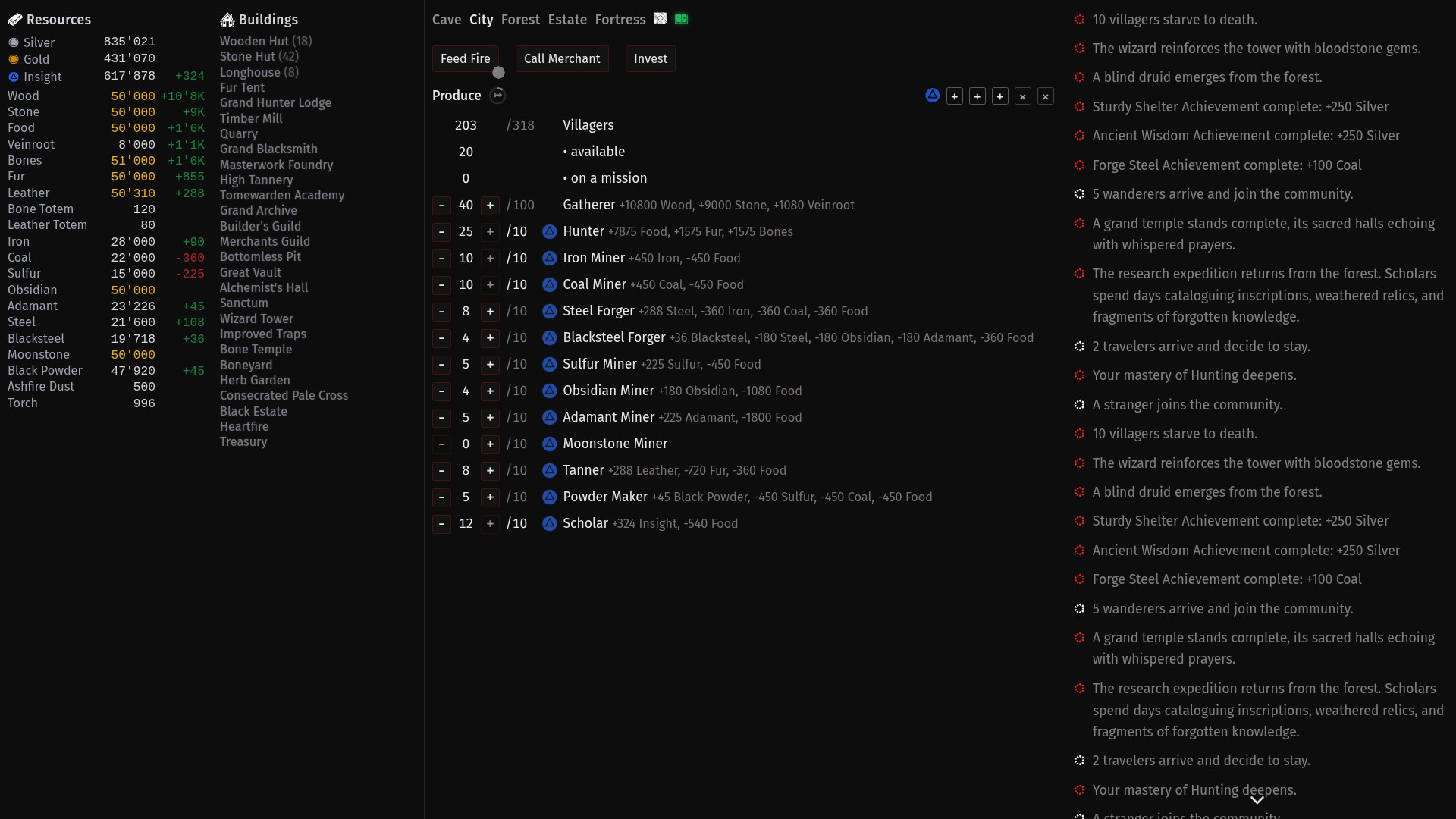Open the green book icon
Image resolution: width=1456 pixels, height=819 pixels.
(681, 18)
